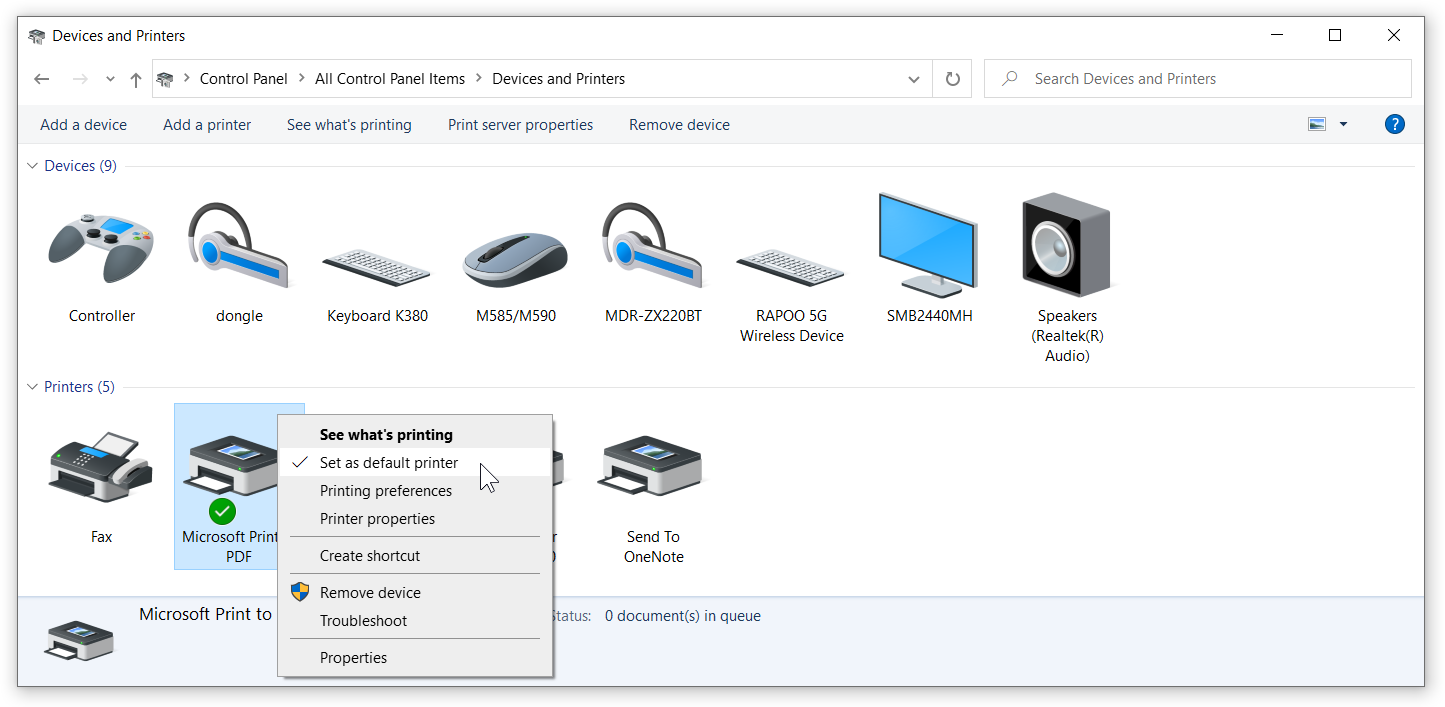Screen dimensions: 1445x707
Task: Click the 'Devices (9)' group header label
Action: click(x=80, y=166)
